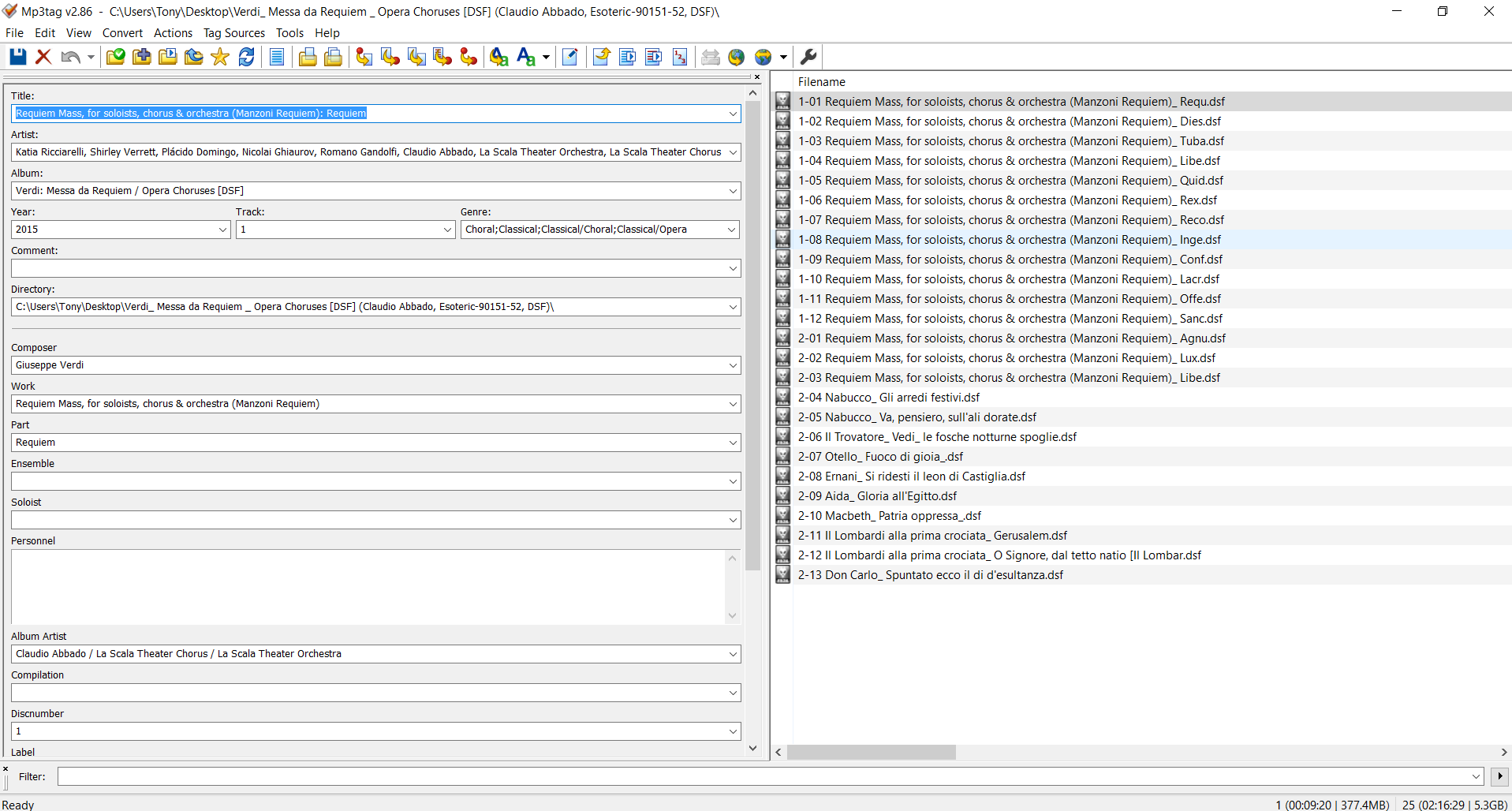Open the File menu

(x=14, y=33)
